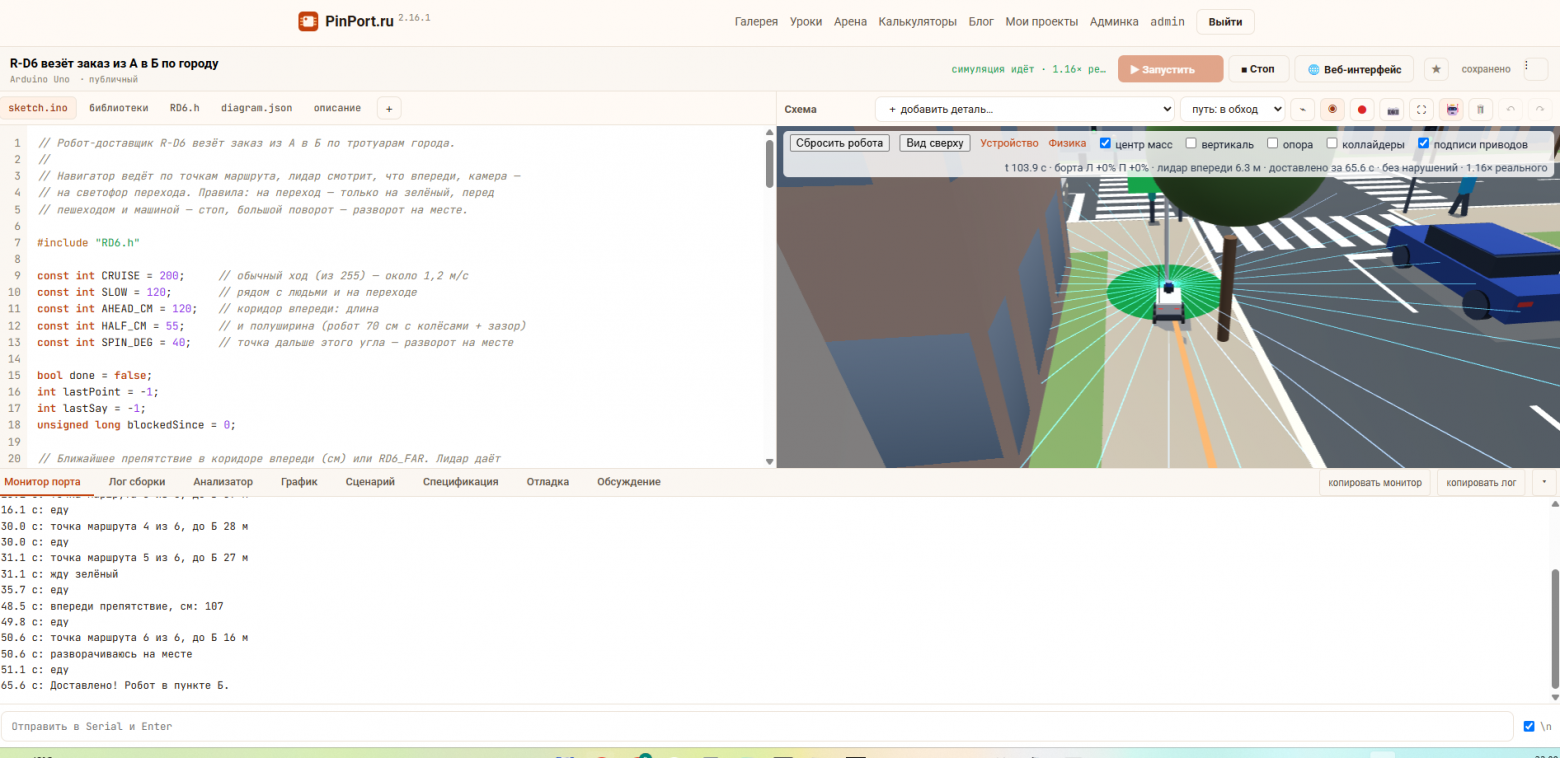1560x758 pixels.
Task: Take a snapshot with the camera icon
Action: point(1392,109)
